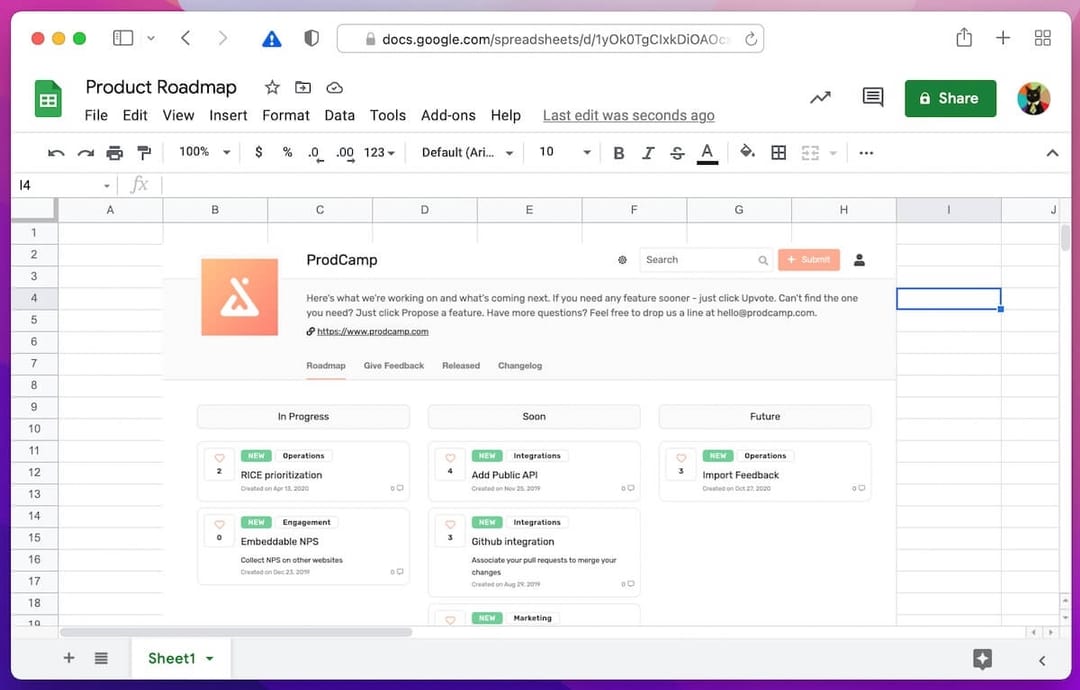The height and width of the screenshot is (690, 1080).
Task: Increase decimal places
Action: coord(345,154)
